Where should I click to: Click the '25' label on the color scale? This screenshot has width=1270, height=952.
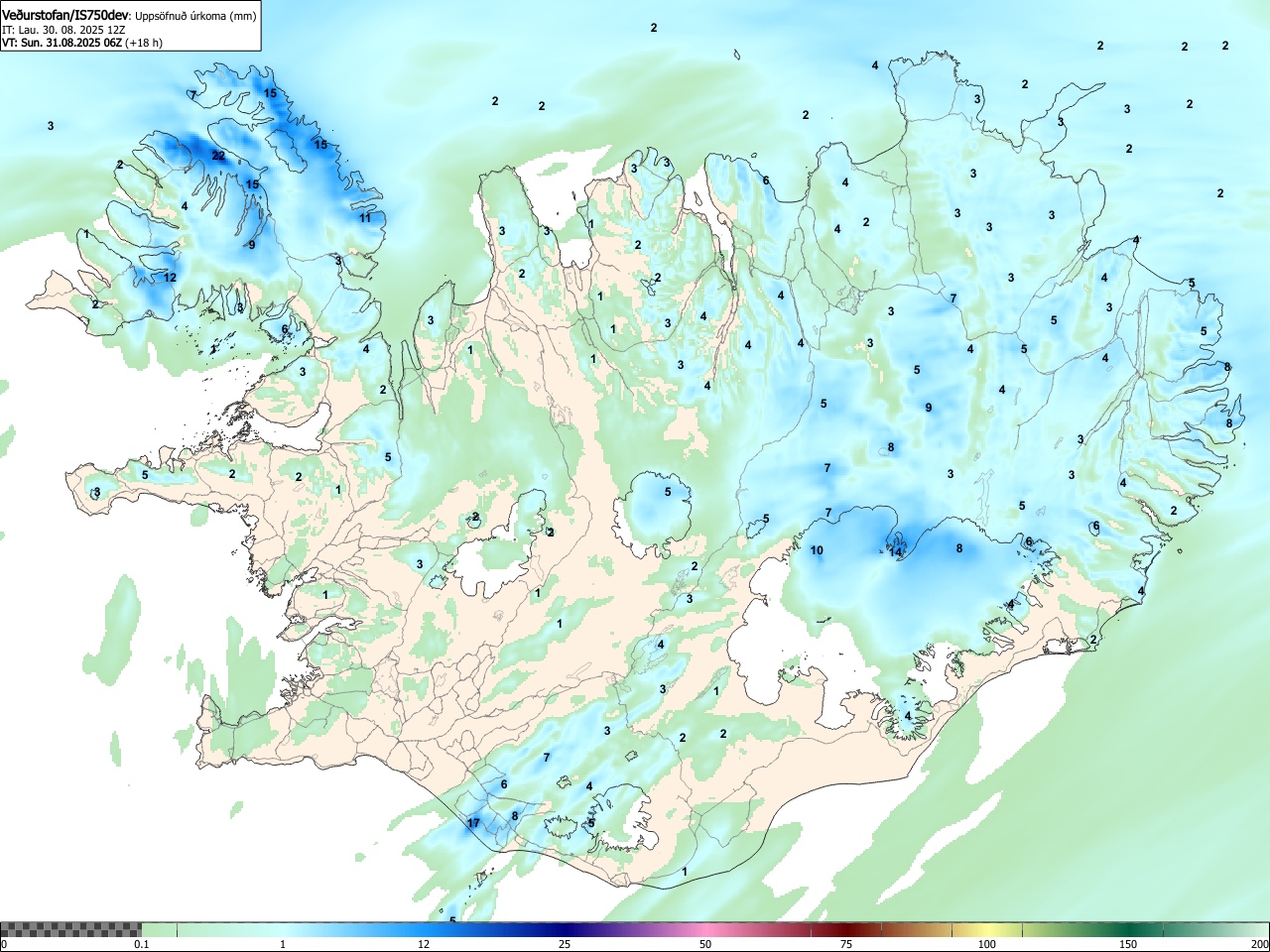coord(565,944)
